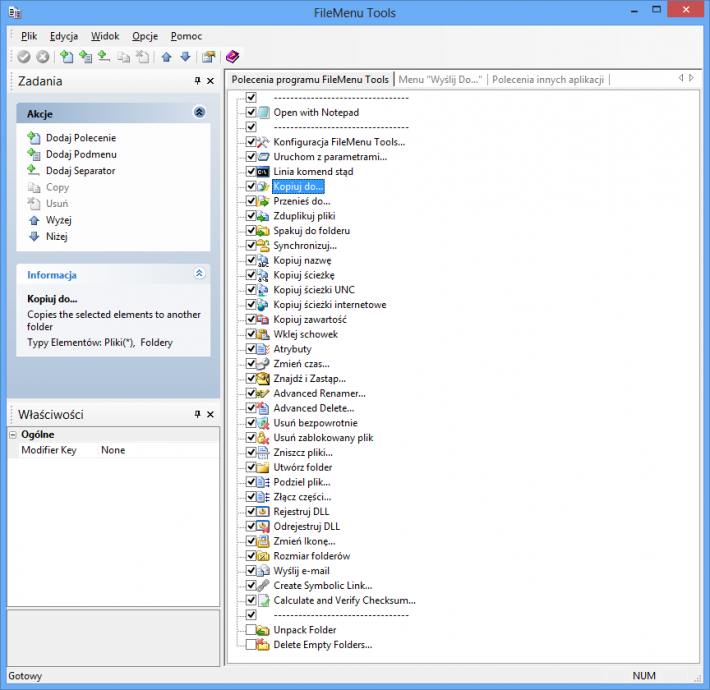Pin the Właściwości panel with pushpin icon
The height and width of the screenshot is (690, 710).
coord(197,414)
